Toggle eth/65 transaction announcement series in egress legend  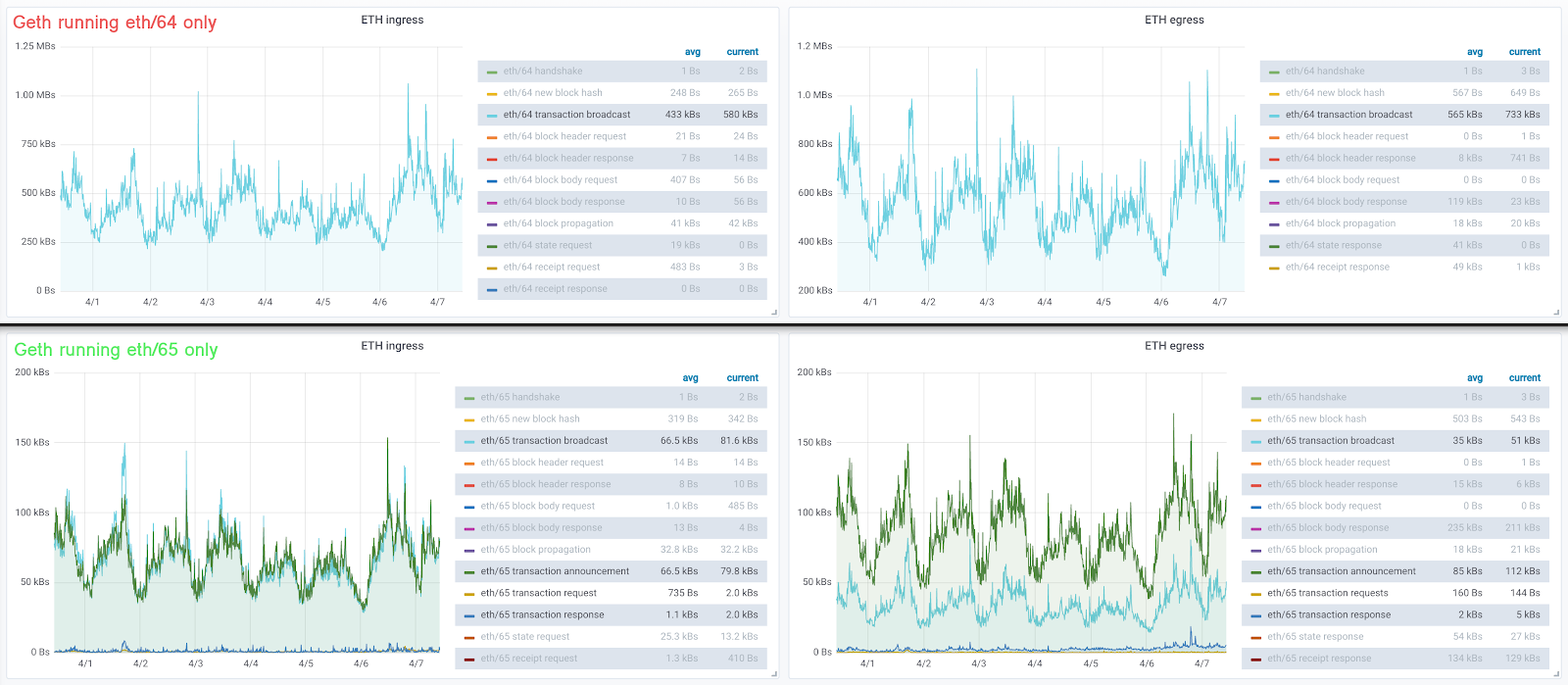tap(1341, 571)
